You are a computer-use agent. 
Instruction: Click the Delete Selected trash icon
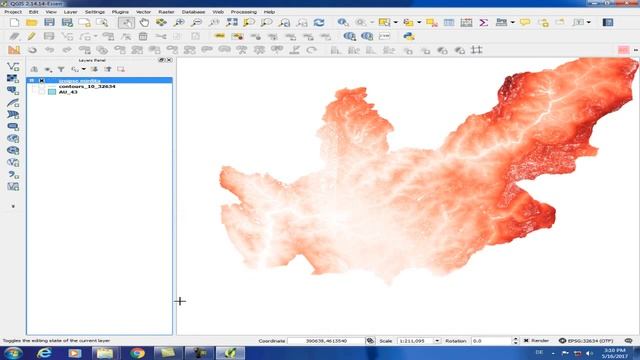(143, 36)
